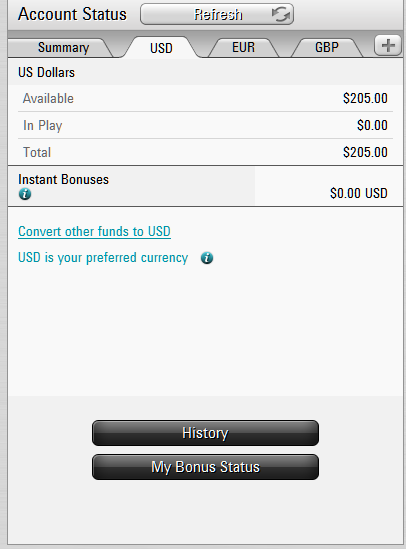This screenshot has height=549, width=406.
Task: Click the Instant Bonuses label
Action: pyautogui.click(x=63, y=179)
